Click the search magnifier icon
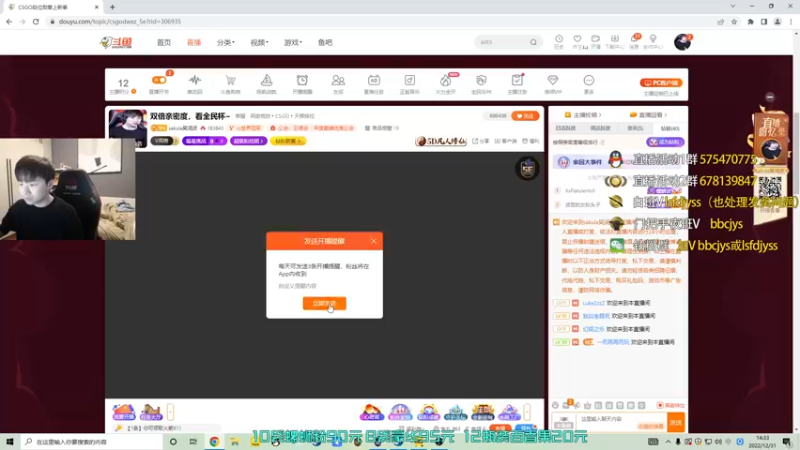This screenshot has height=450, width=800. pos(533,42)
